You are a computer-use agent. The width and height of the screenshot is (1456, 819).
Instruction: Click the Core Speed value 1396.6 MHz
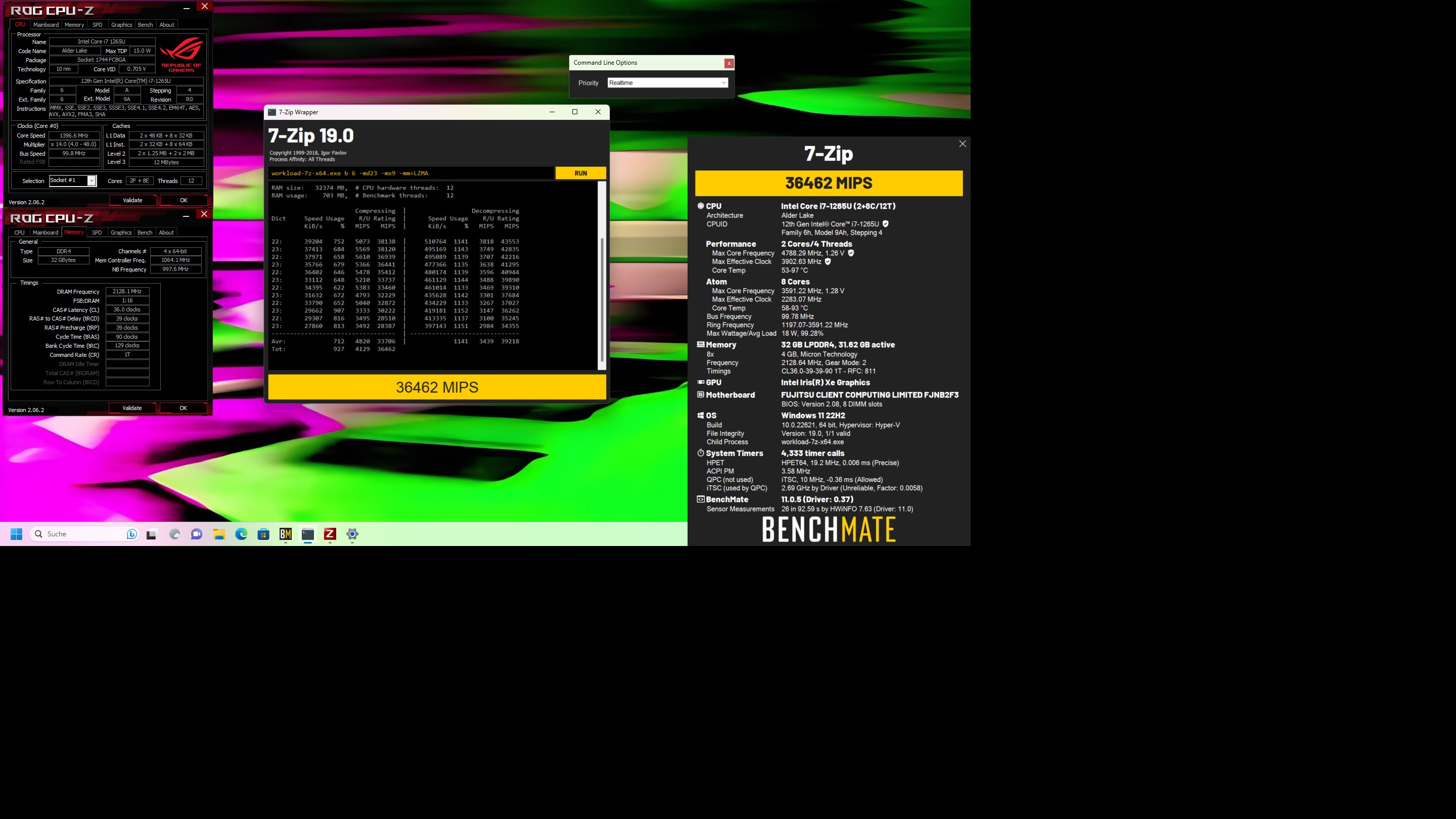(74, 135)
